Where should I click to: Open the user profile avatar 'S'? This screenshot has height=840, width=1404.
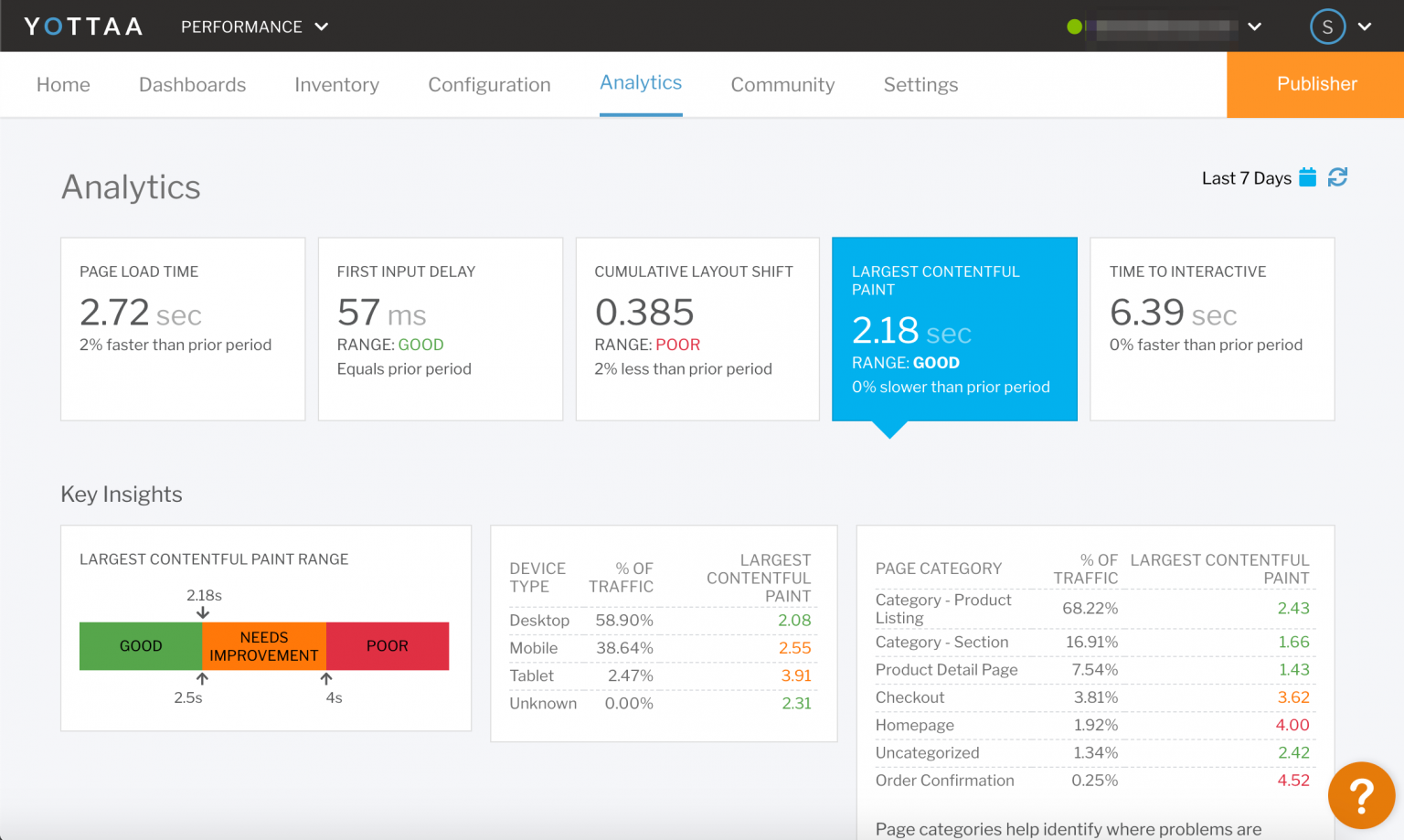pos(1327,26)
